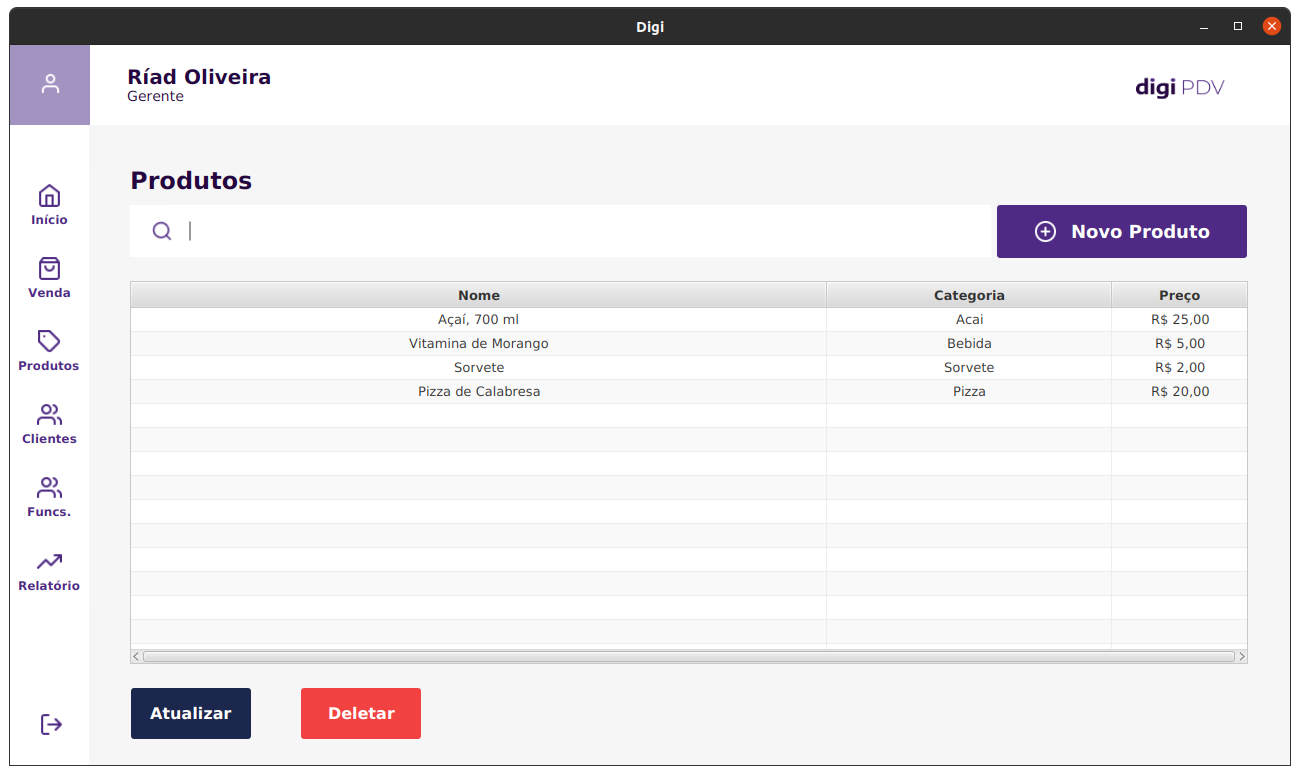Focus the product search field
Viewport: 1300px width, 775px height.
[x=560, y=231]
